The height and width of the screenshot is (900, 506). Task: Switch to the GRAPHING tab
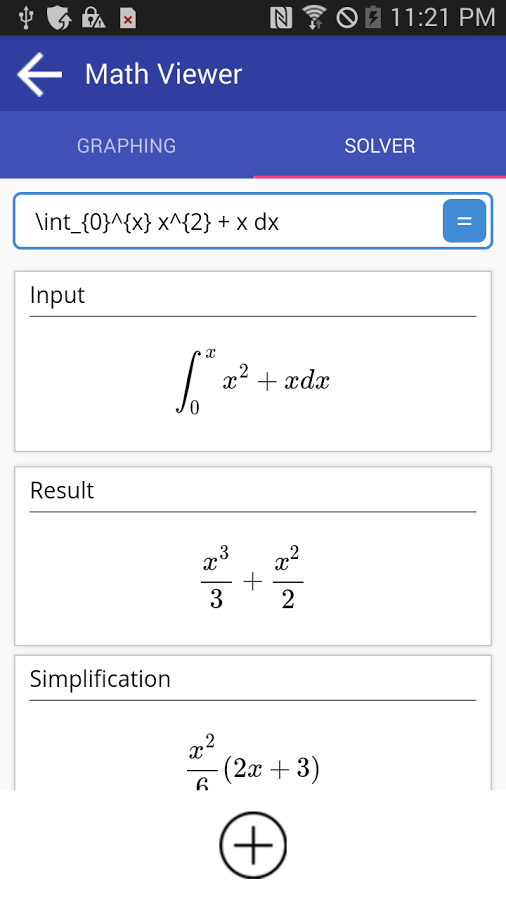(x=126, y=145)
